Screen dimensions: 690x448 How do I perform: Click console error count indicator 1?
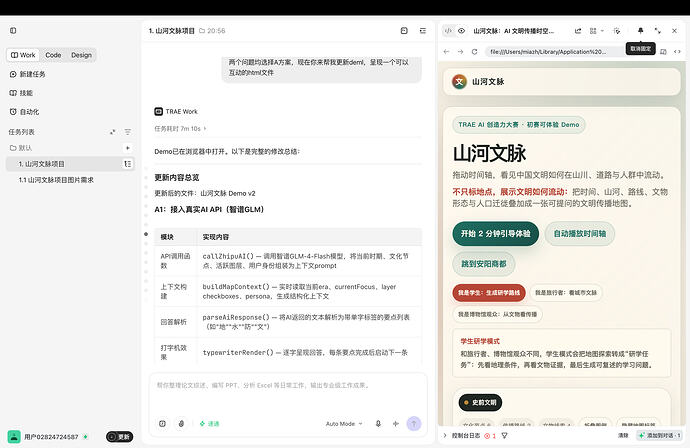(x=490, y=436)
